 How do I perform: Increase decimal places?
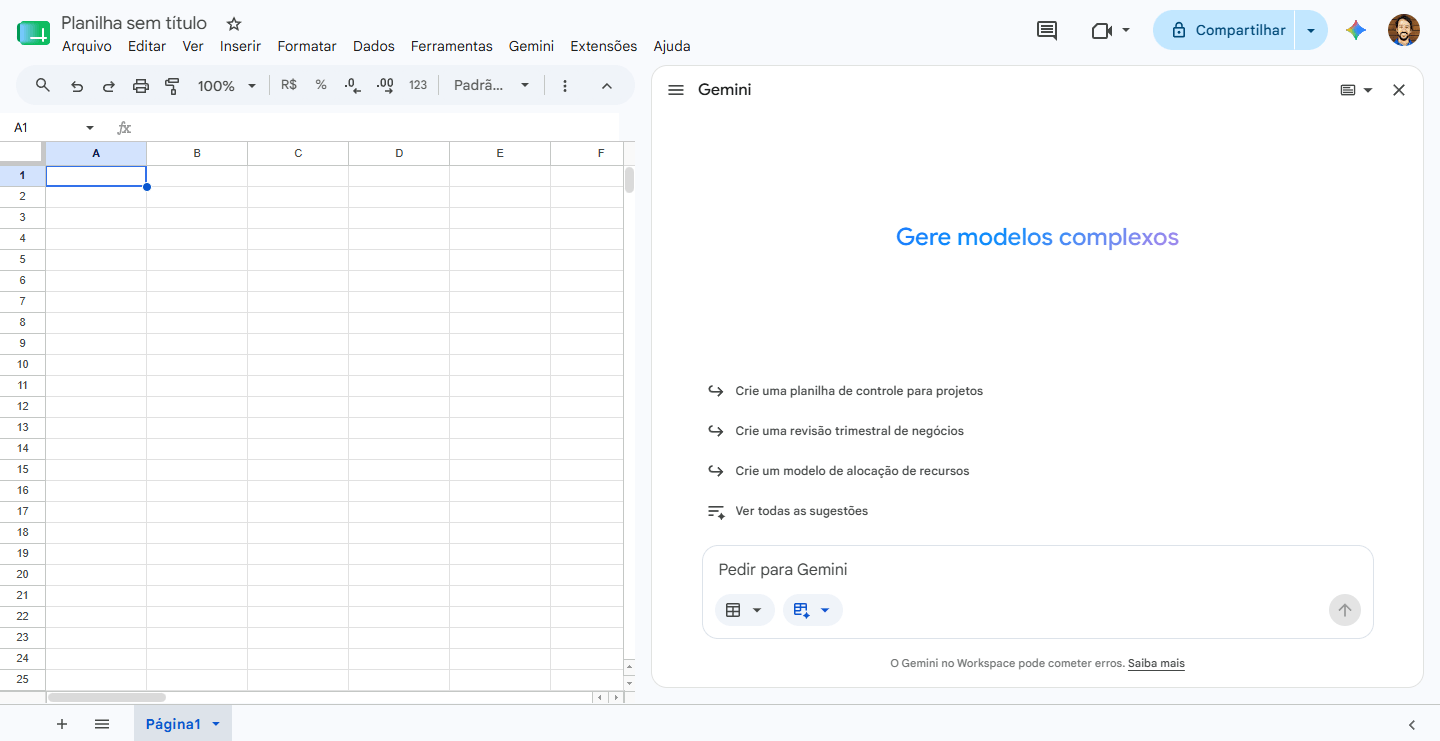(x=385, y=86)
